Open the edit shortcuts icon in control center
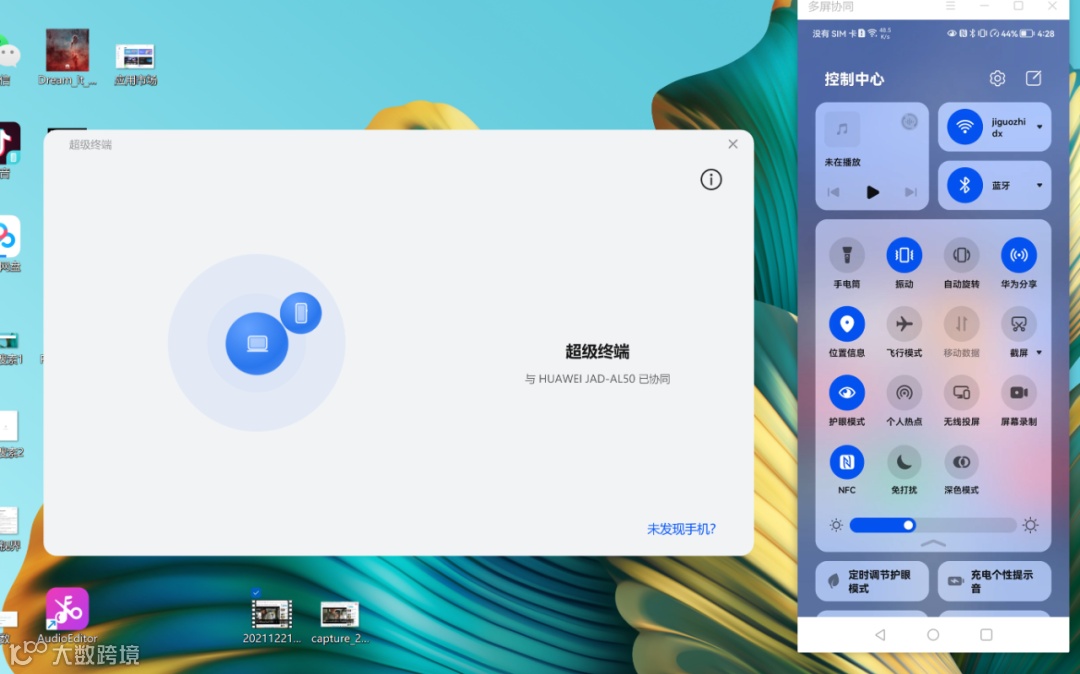1080x674 pixels. coord(1033,78)
